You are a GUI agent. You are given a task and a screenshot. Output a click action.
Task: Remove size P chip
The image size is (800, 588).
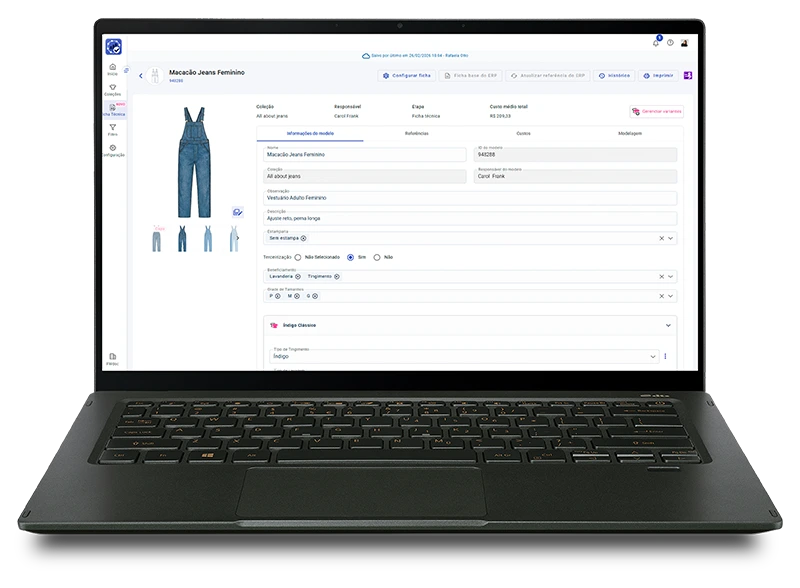tap(278, 296)
